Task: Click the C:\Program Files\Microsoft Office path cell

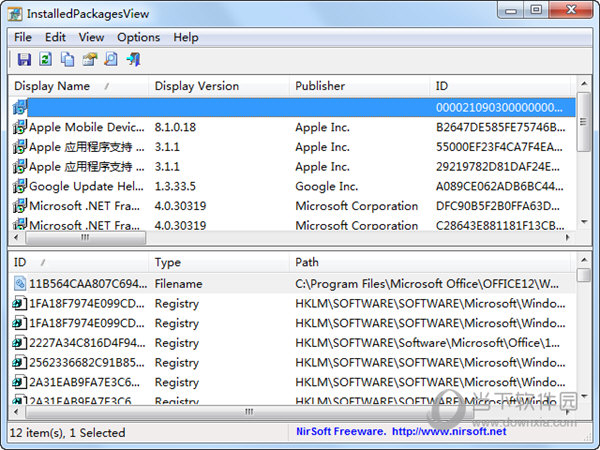Action: pyautogui.click(x=427, y=284)
